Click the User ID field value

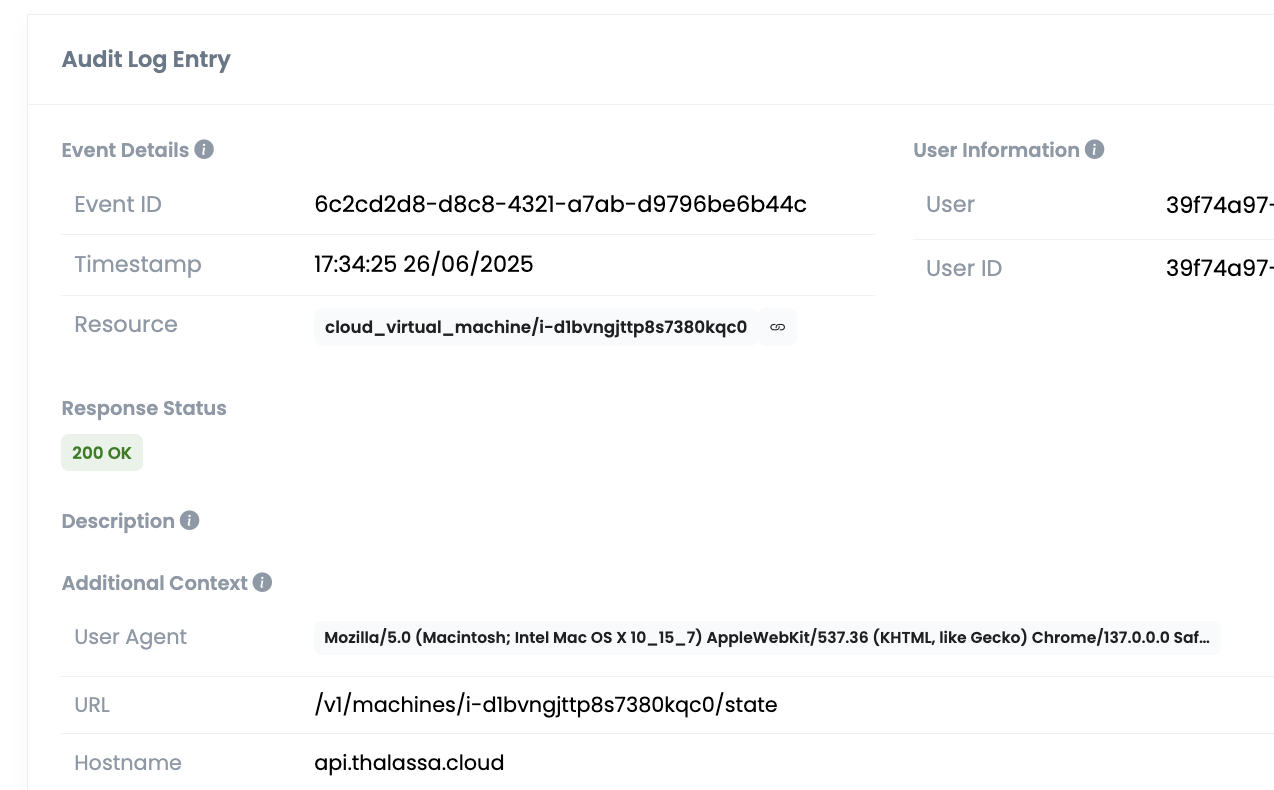coord(1218,268)
